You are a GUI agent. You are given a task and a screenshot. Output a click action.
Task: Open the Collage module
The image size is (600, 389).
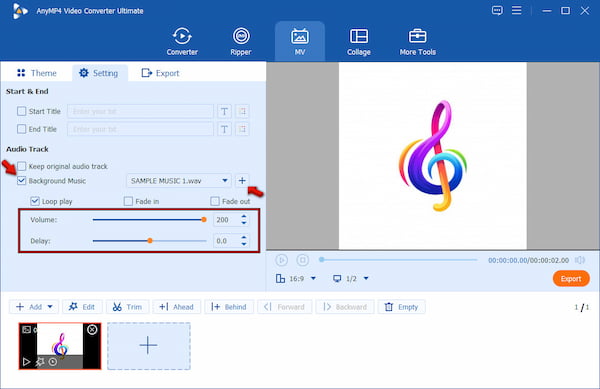pos(359,41)
